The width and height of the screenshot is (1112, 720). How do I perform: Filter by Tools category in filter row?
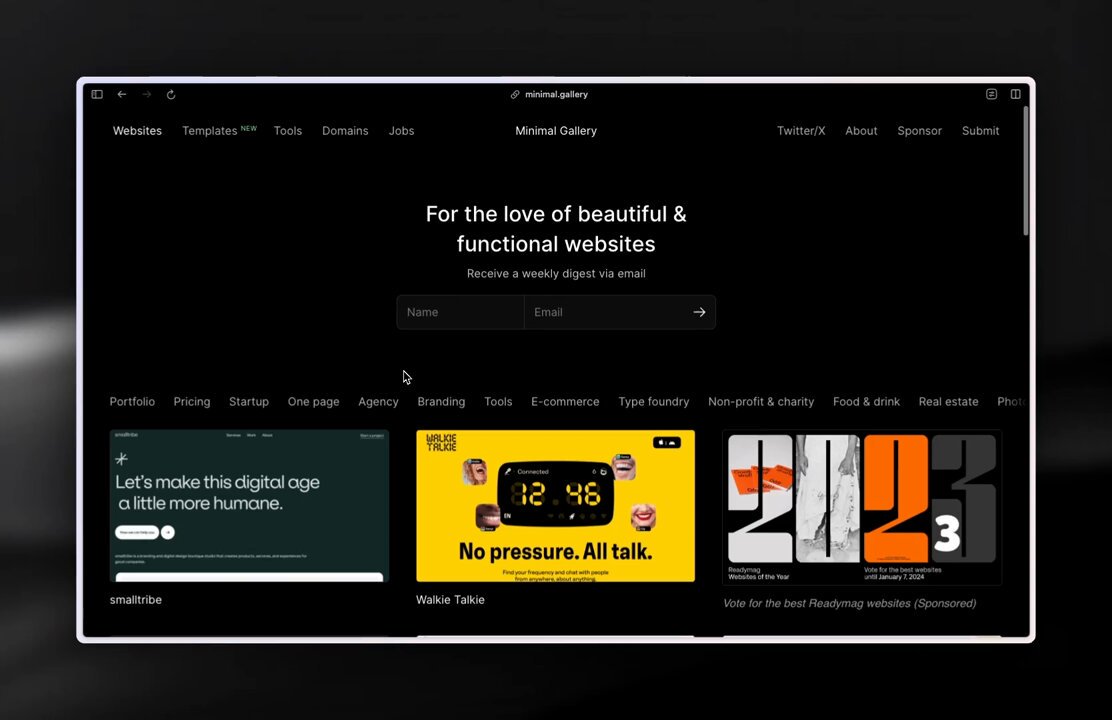coord(498,401)
